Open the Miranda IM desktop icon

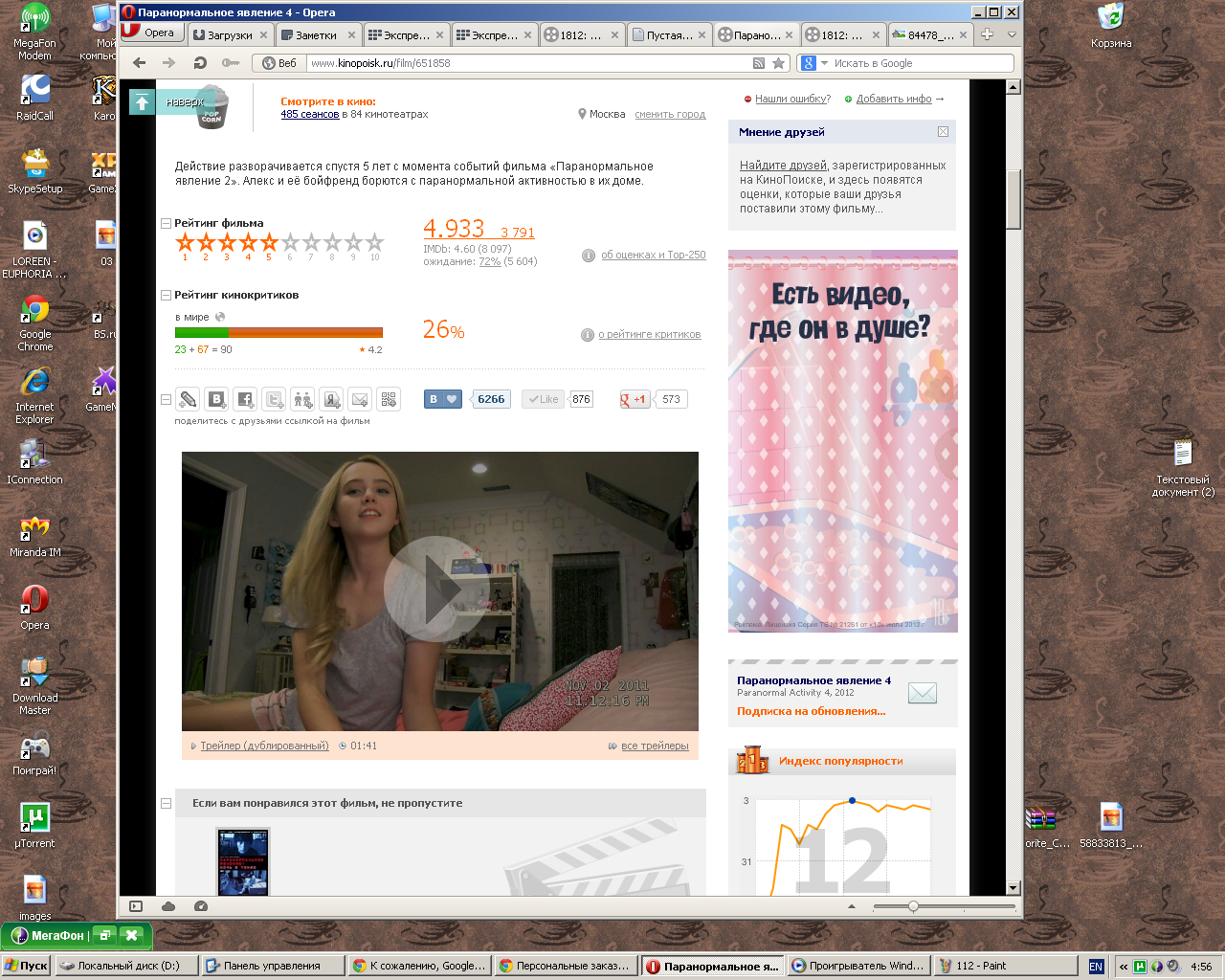35,536
